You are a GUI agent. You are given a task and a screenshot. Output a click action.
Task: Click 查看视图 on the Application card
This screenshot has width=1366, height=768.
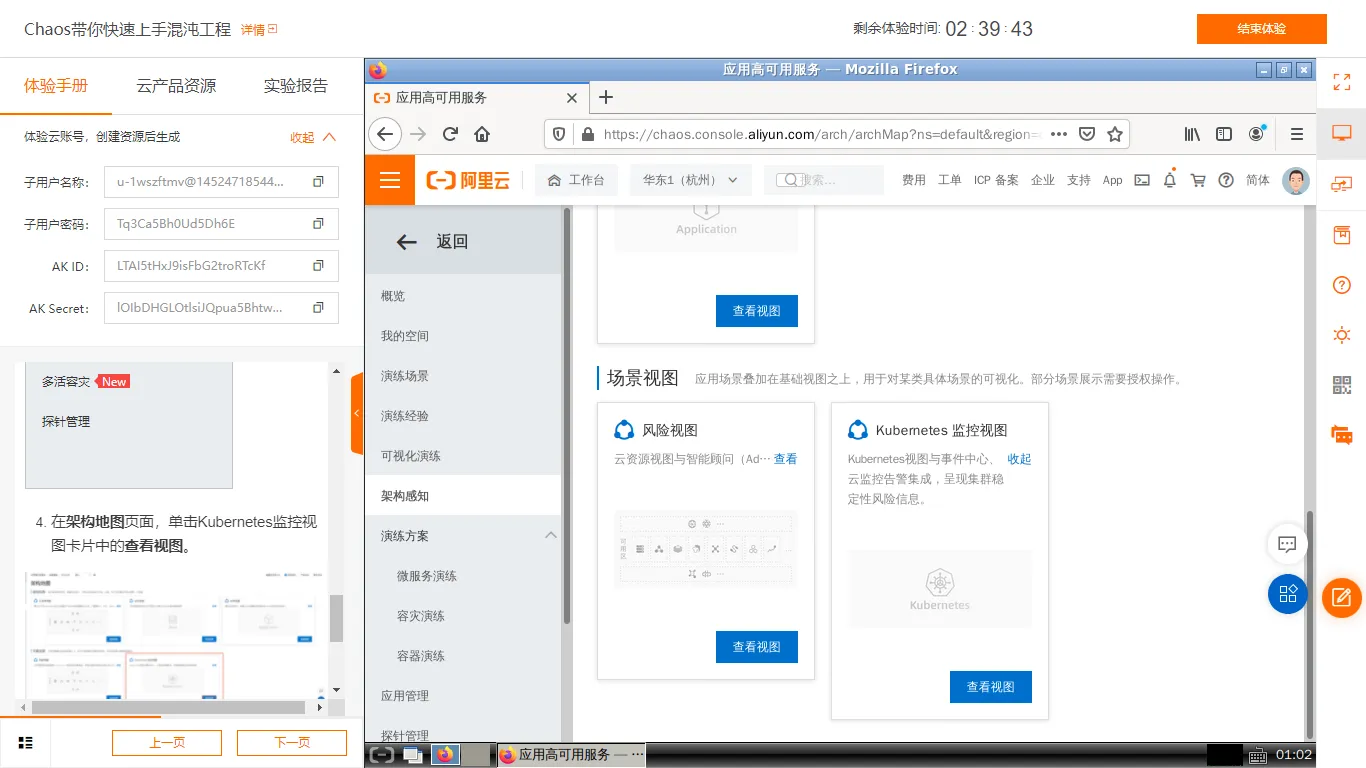[756, 311]
